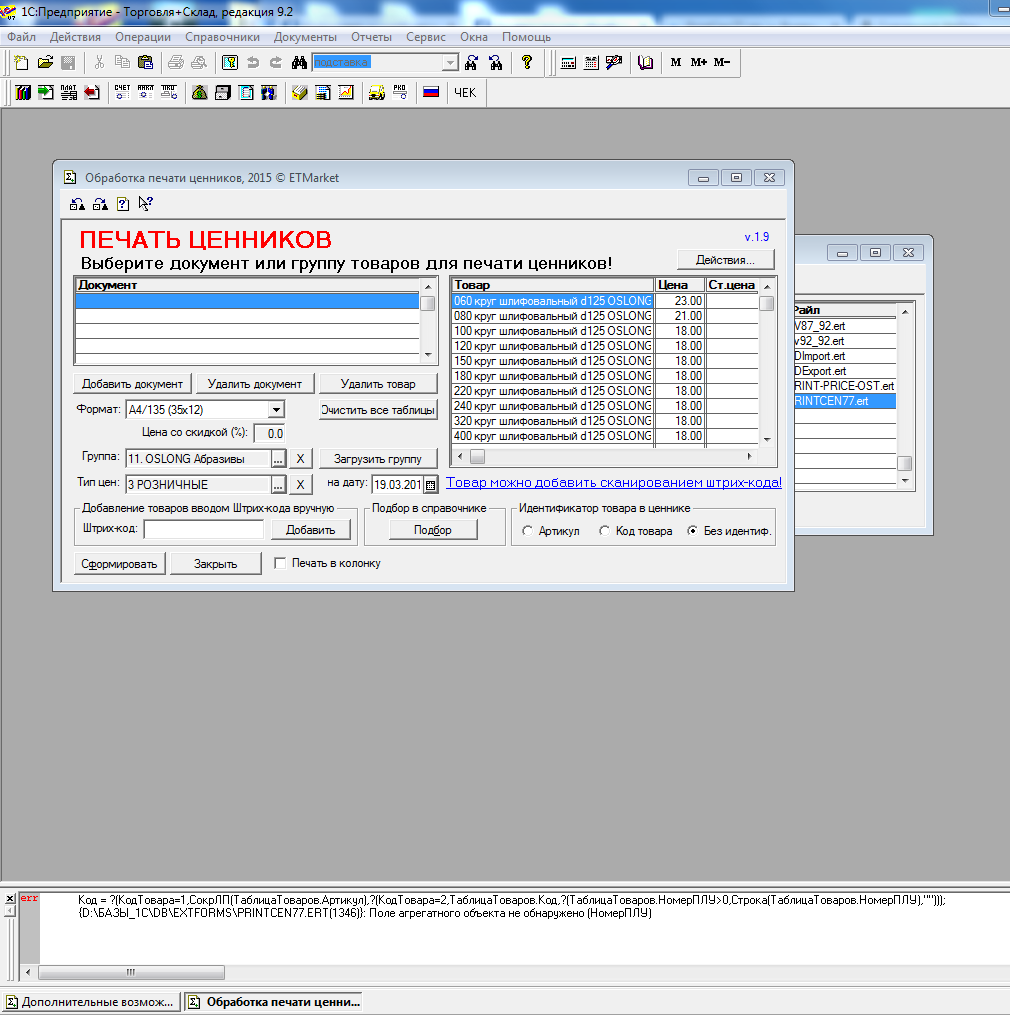This screenshot has width=1010, height=1016.
Task: Open the Помощь menu
Action: 526,37
